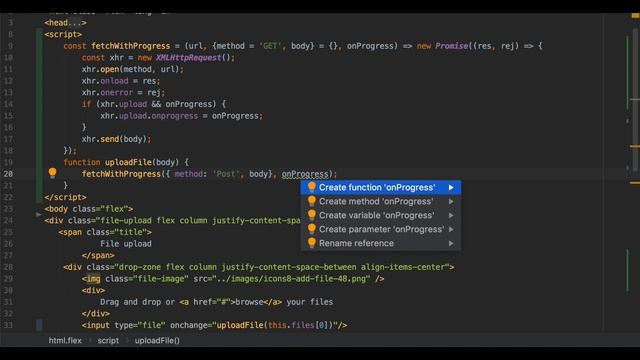Click uploadFile function name on line 19
640x360 pixels.
pyautogui.click(x=128, y=162)
